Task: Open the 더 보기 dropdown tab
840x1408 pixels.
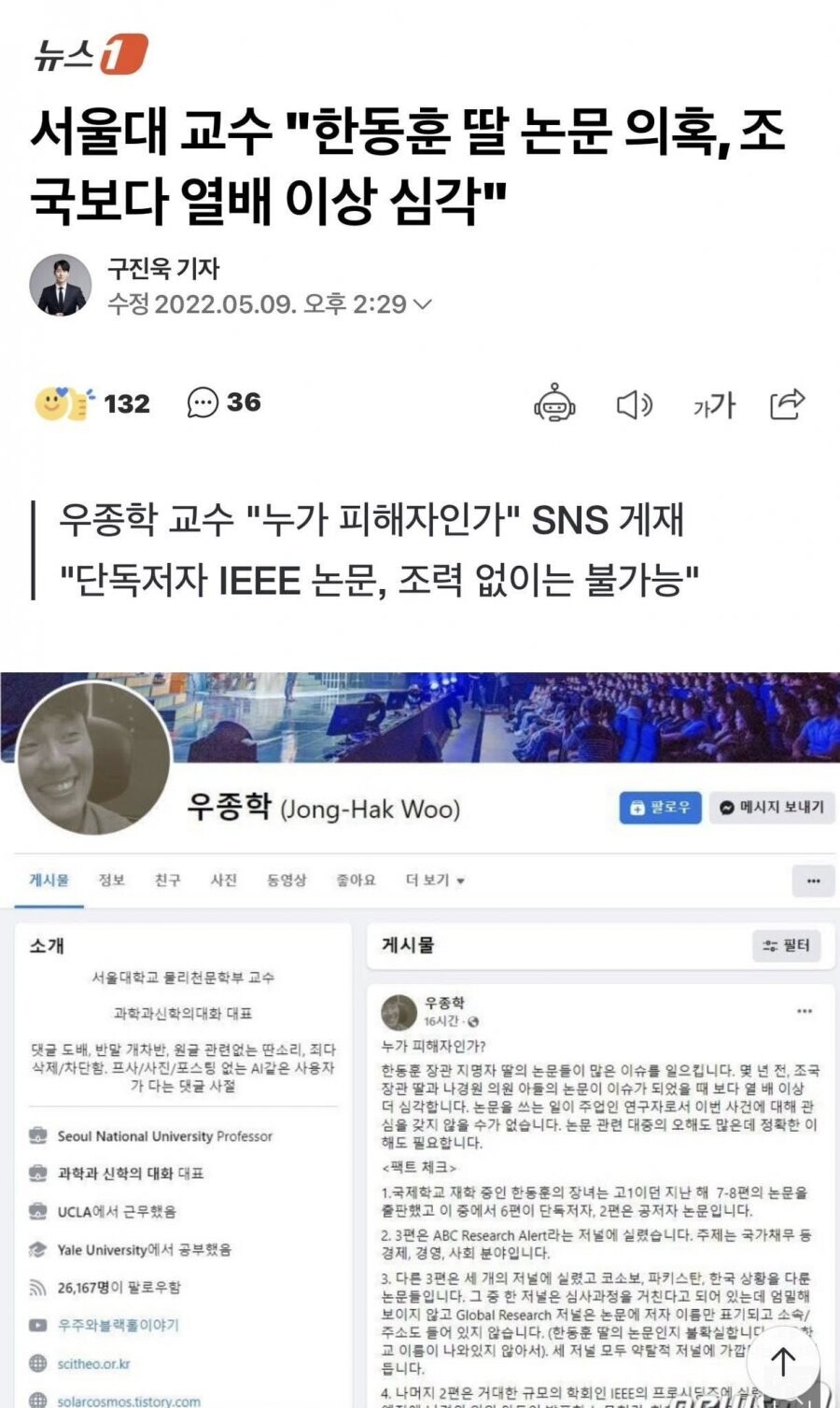Action: [x=435, y=880]
